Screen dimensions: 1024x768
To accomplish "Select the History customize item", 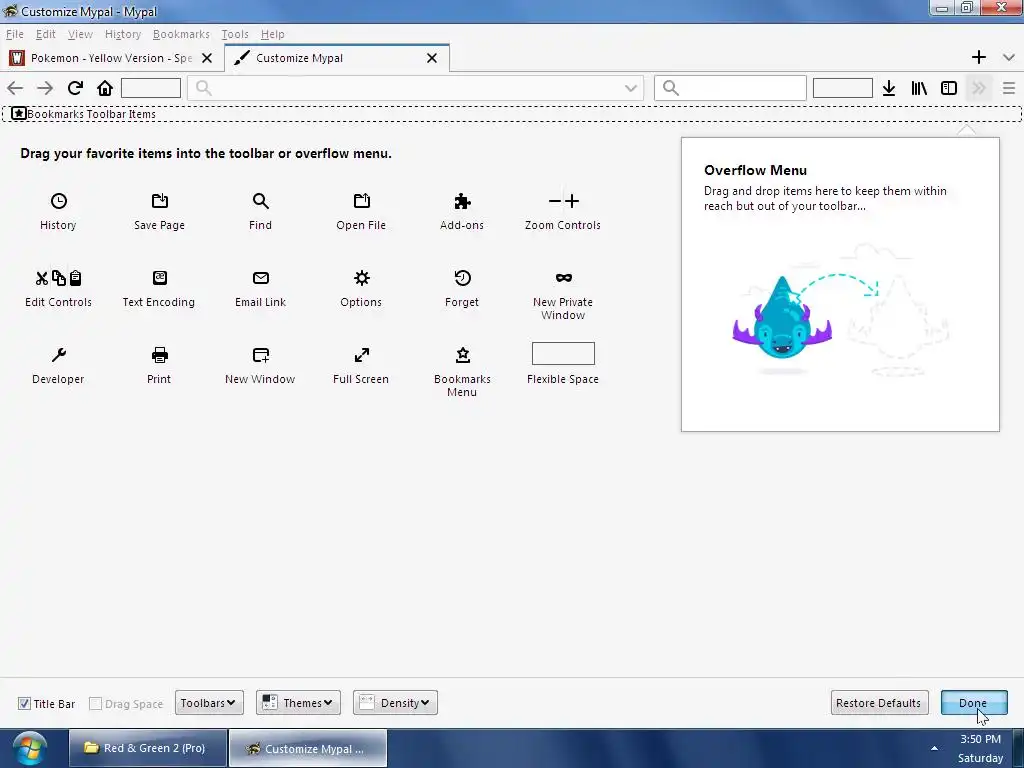I will (x=58, y=211).
